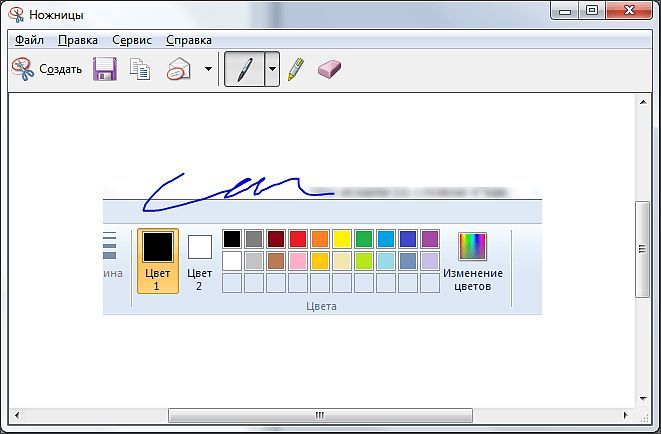Click the Ножницы scissors icon in the title bar
Image resolution: width=661 pixels, height=434 pixels.
[16, 15]
